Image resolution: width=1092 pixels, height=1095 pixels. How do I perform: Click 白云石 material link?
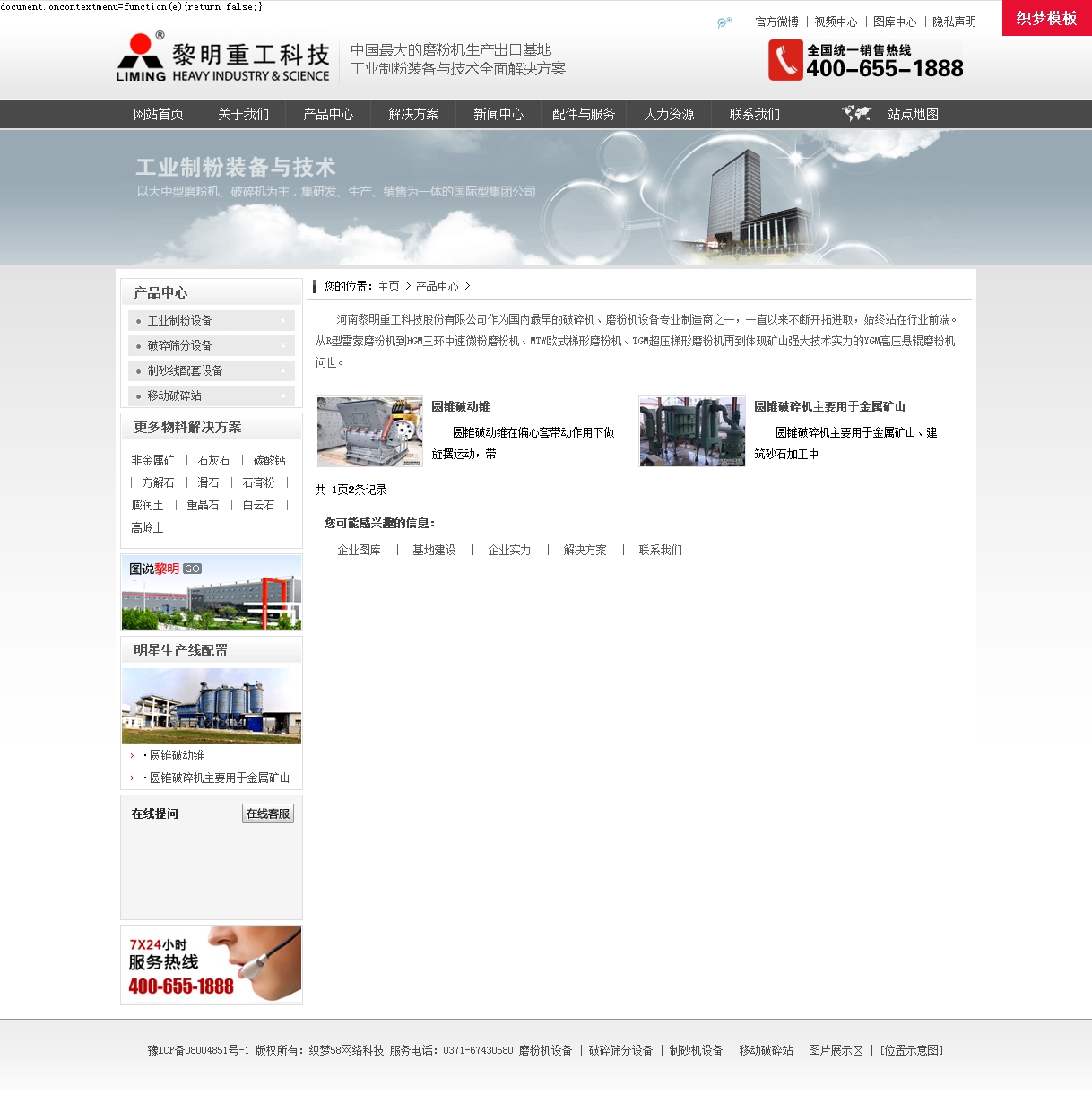[258, 505]
